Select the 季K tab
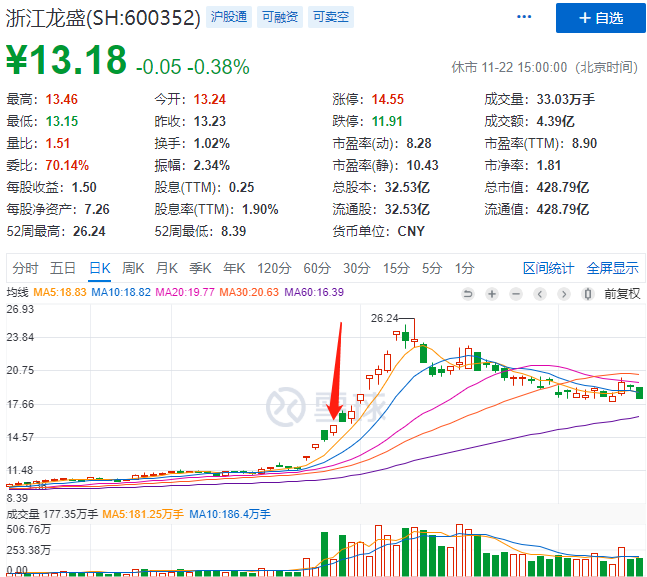 click(x=200, y=268)
